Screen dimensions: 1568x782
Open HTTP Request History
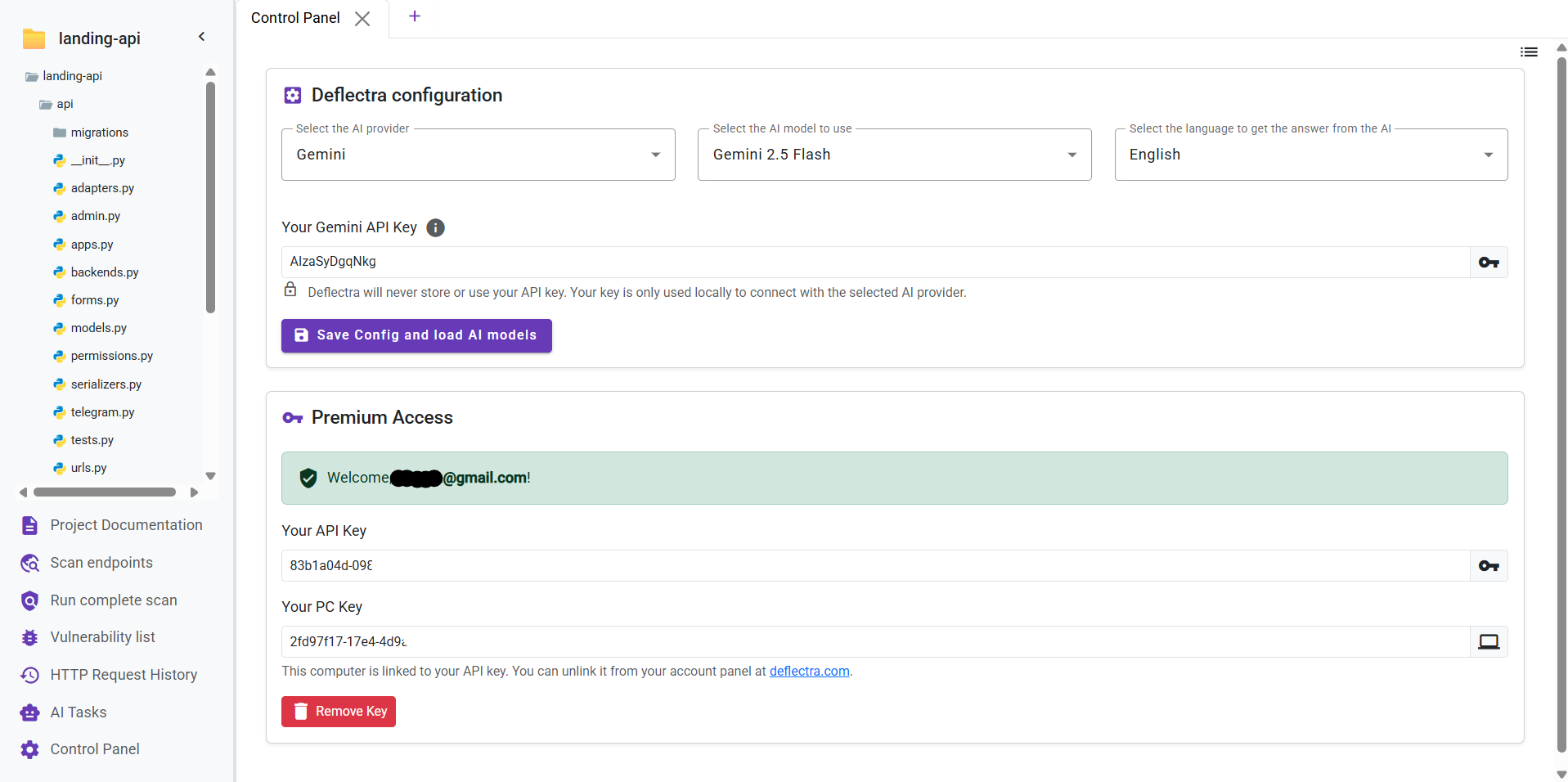click(x=124, y=675)
